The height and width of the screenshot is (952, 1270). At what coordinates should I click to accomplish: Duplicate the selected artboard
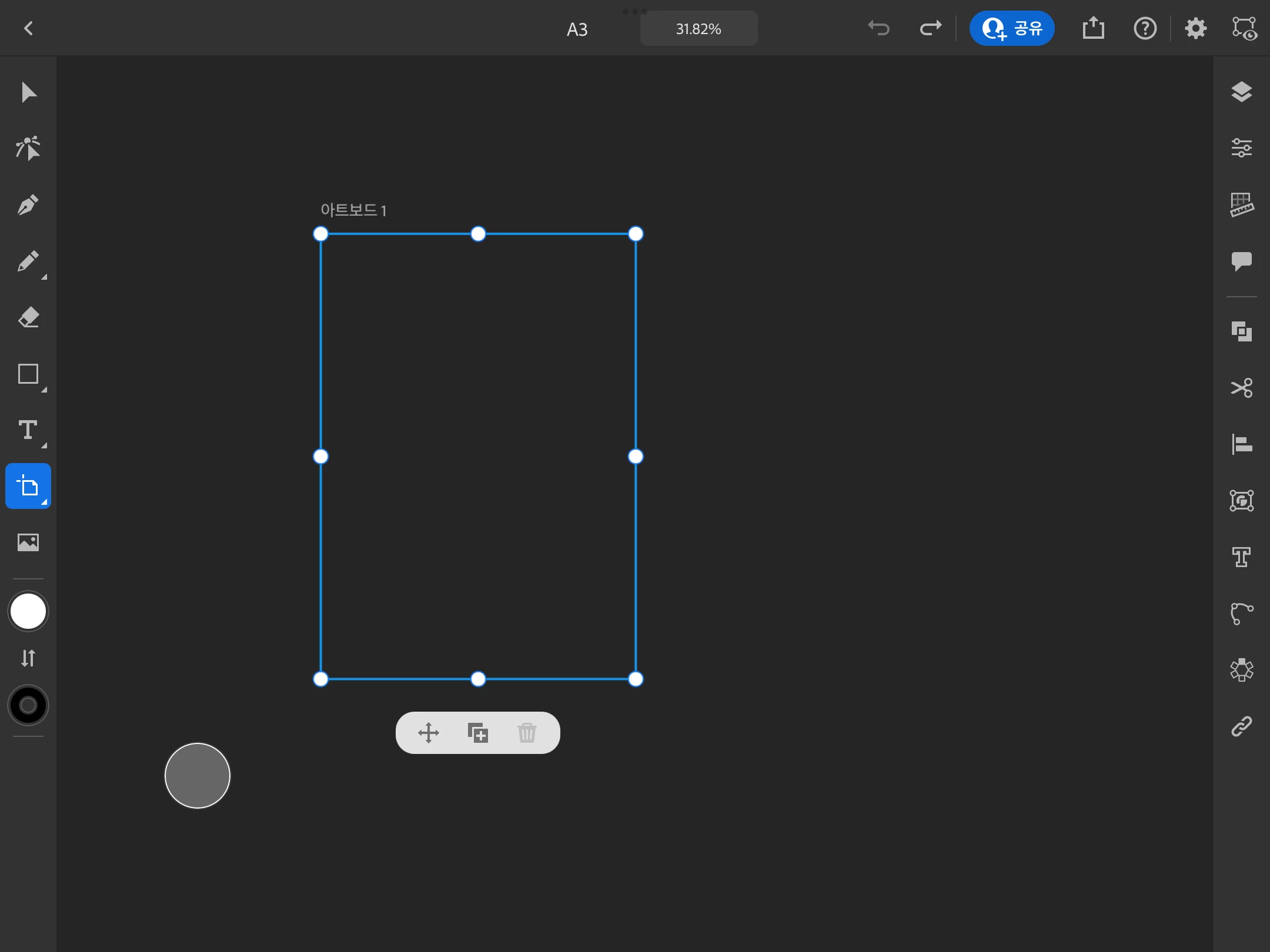click(477, 733)
